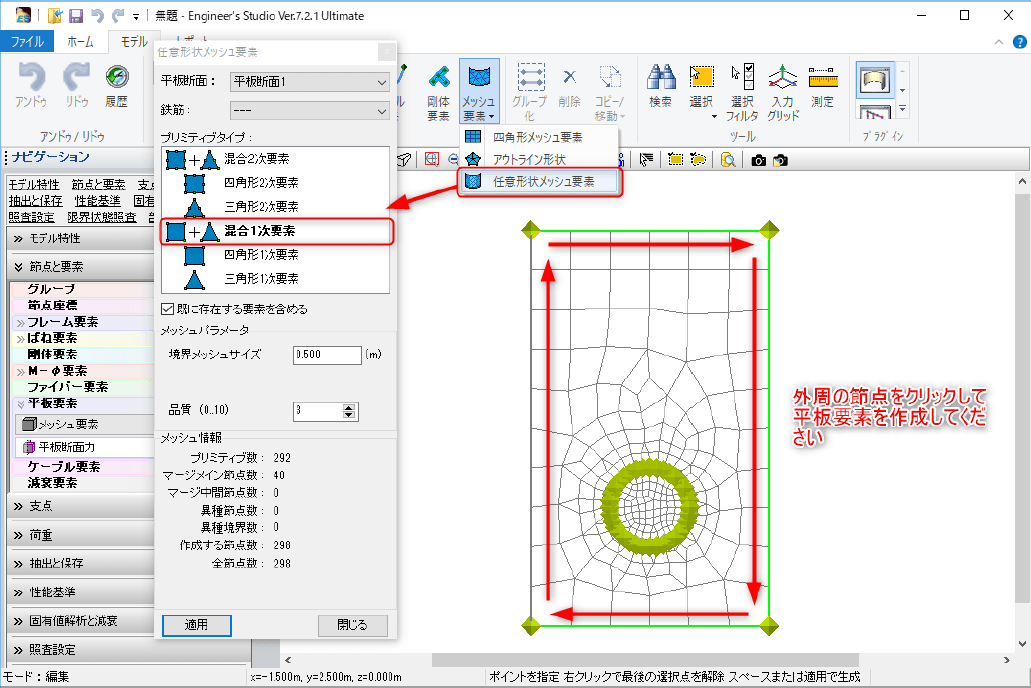Viewport: 1031px width, 688px height.
Task: Click the 品質 spinner stepper
Action: click(x=349, y=411)
